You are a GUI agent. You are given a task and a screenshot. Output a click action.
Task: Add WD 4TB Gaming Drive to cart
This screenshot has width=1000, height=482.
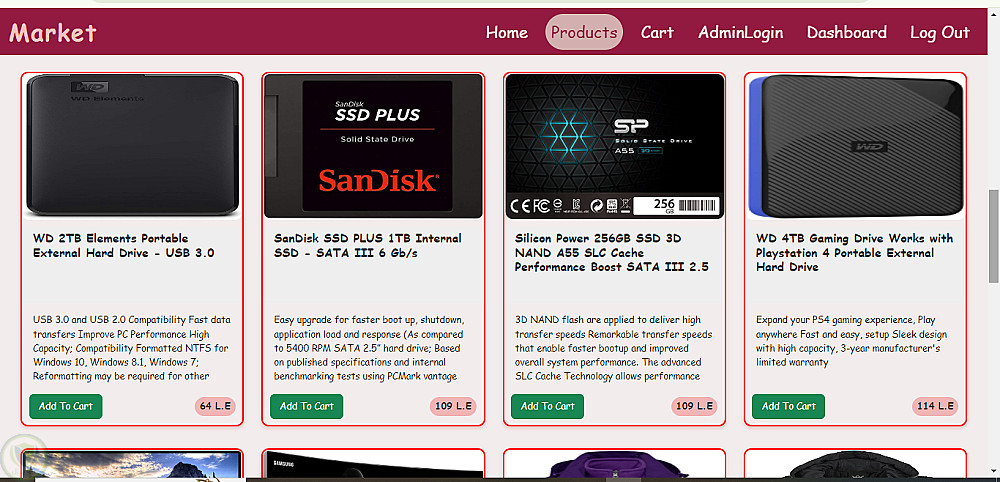(x=788, y=406)
